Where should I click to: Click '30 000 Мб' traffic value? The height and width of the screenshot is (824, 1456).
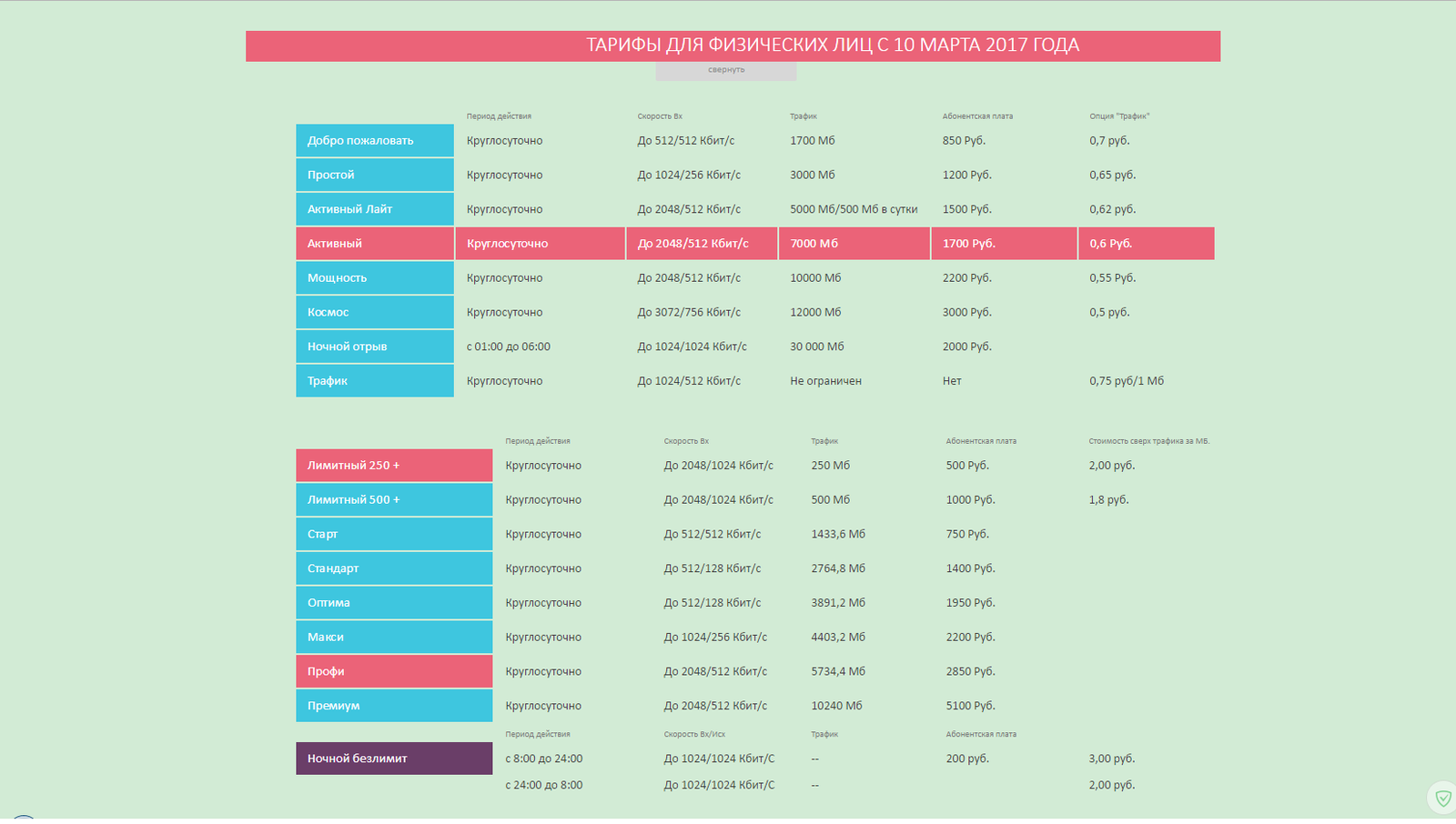click(x=817, y=347)
